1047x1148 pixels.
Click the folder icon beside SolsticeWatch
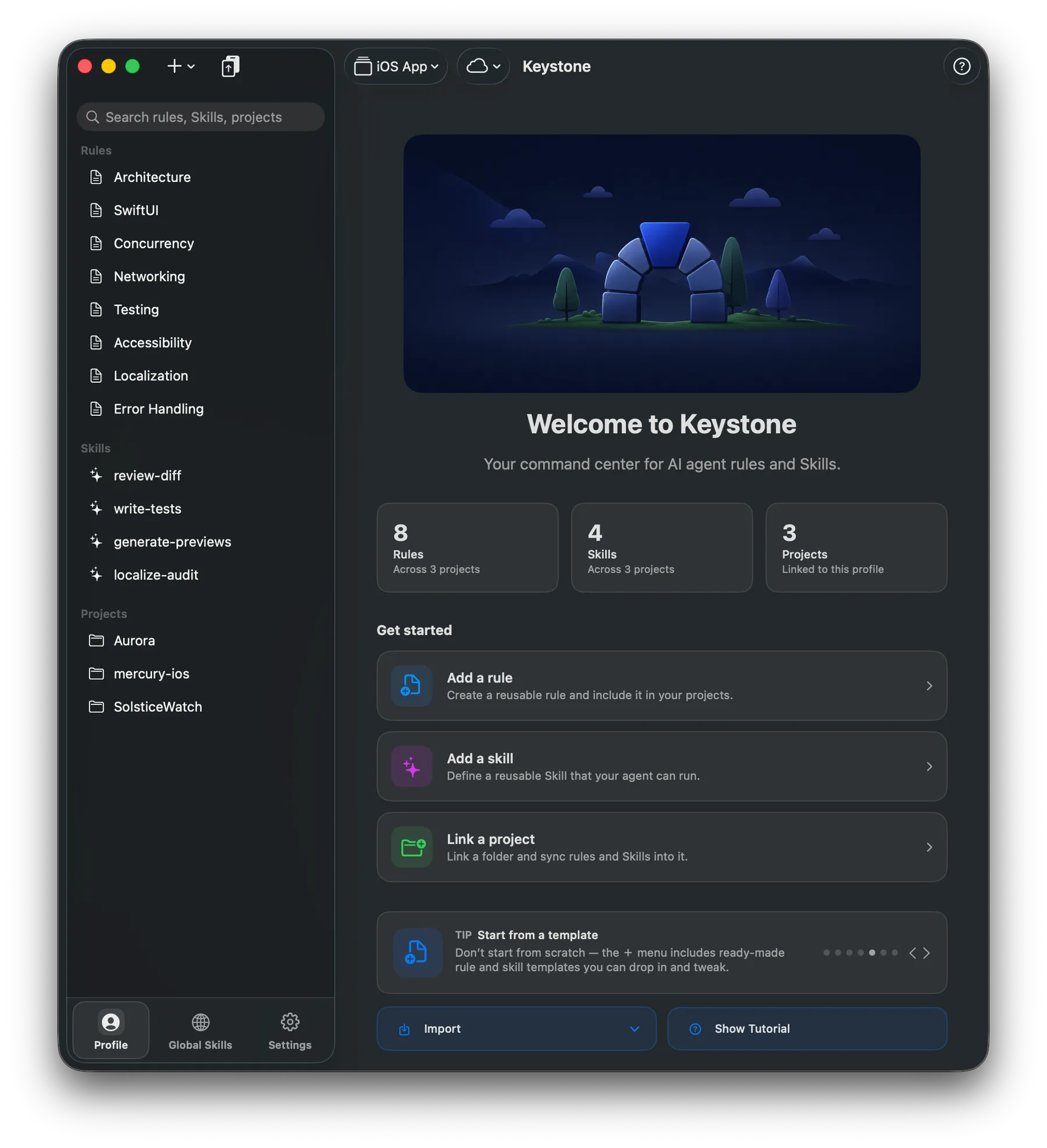[x=96, y=707]
